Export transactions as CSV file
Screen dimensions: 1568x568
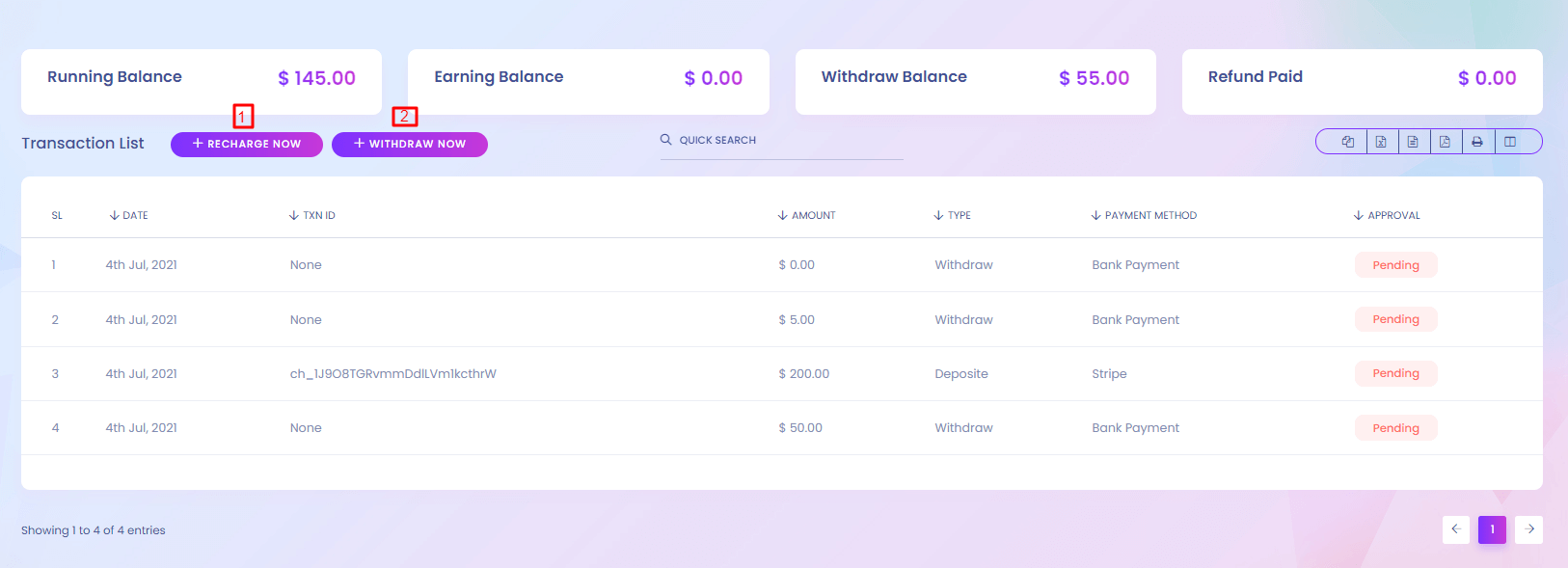(x=1413, y=142)
